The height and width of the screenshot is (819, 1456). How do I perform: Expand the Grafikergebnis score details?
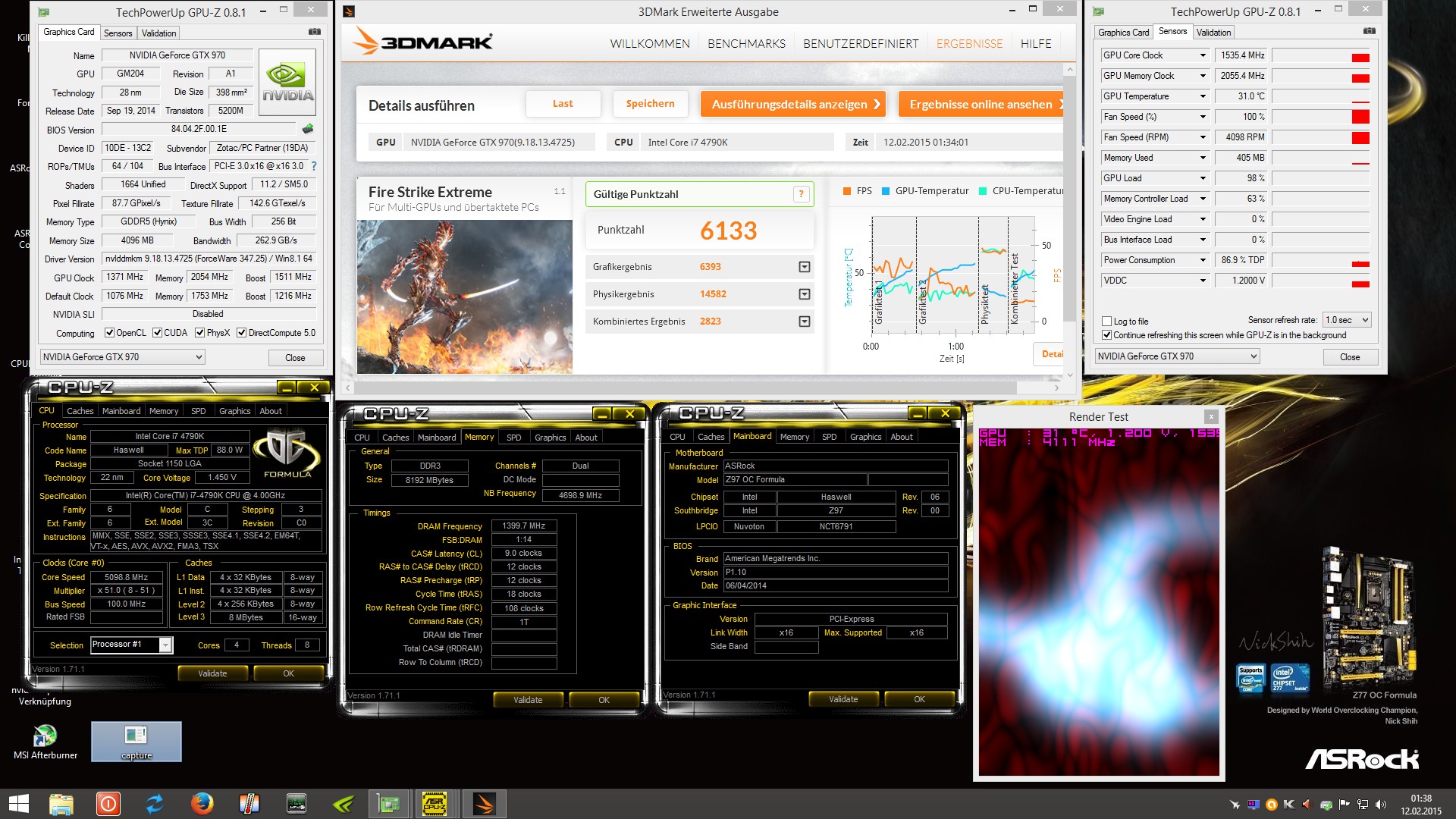click(805, 267)
